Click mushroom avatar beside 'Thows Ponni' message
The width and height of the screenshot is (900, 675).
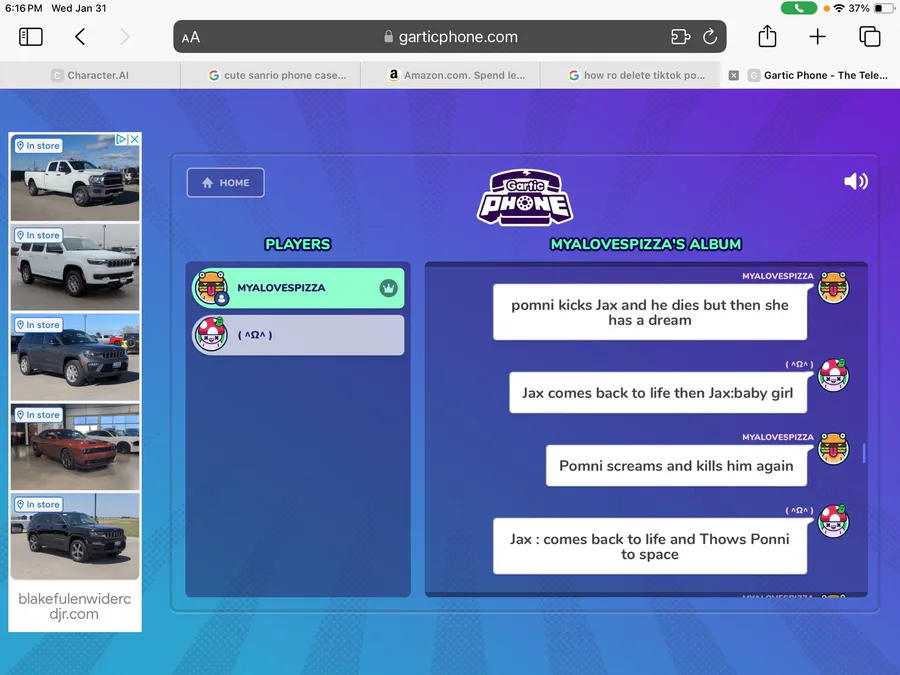coord(833,521)
